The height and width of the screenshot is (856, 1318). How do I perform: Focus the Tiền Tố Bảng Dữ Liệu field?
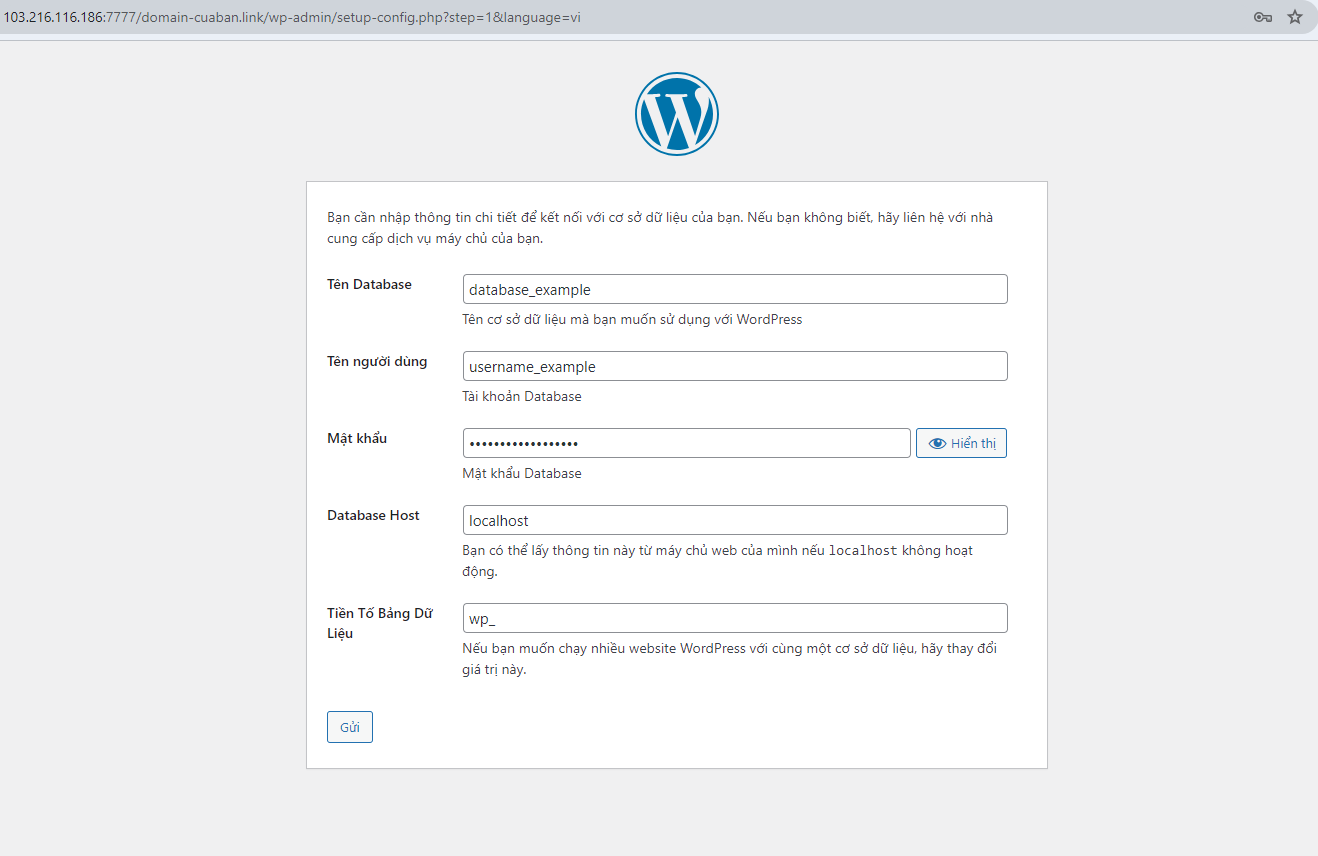click(735, 618)
